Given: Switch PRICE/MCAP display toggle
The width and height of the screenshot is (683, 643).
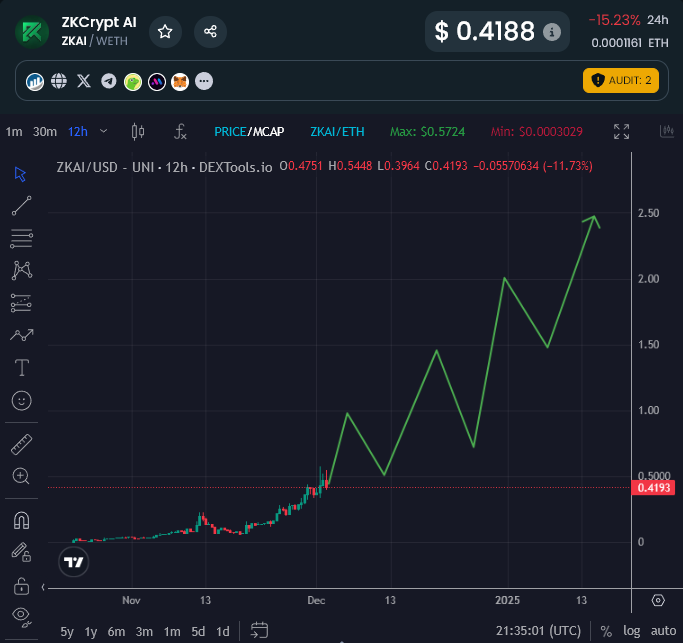Looking at the screenshot, I should (249, 132).
